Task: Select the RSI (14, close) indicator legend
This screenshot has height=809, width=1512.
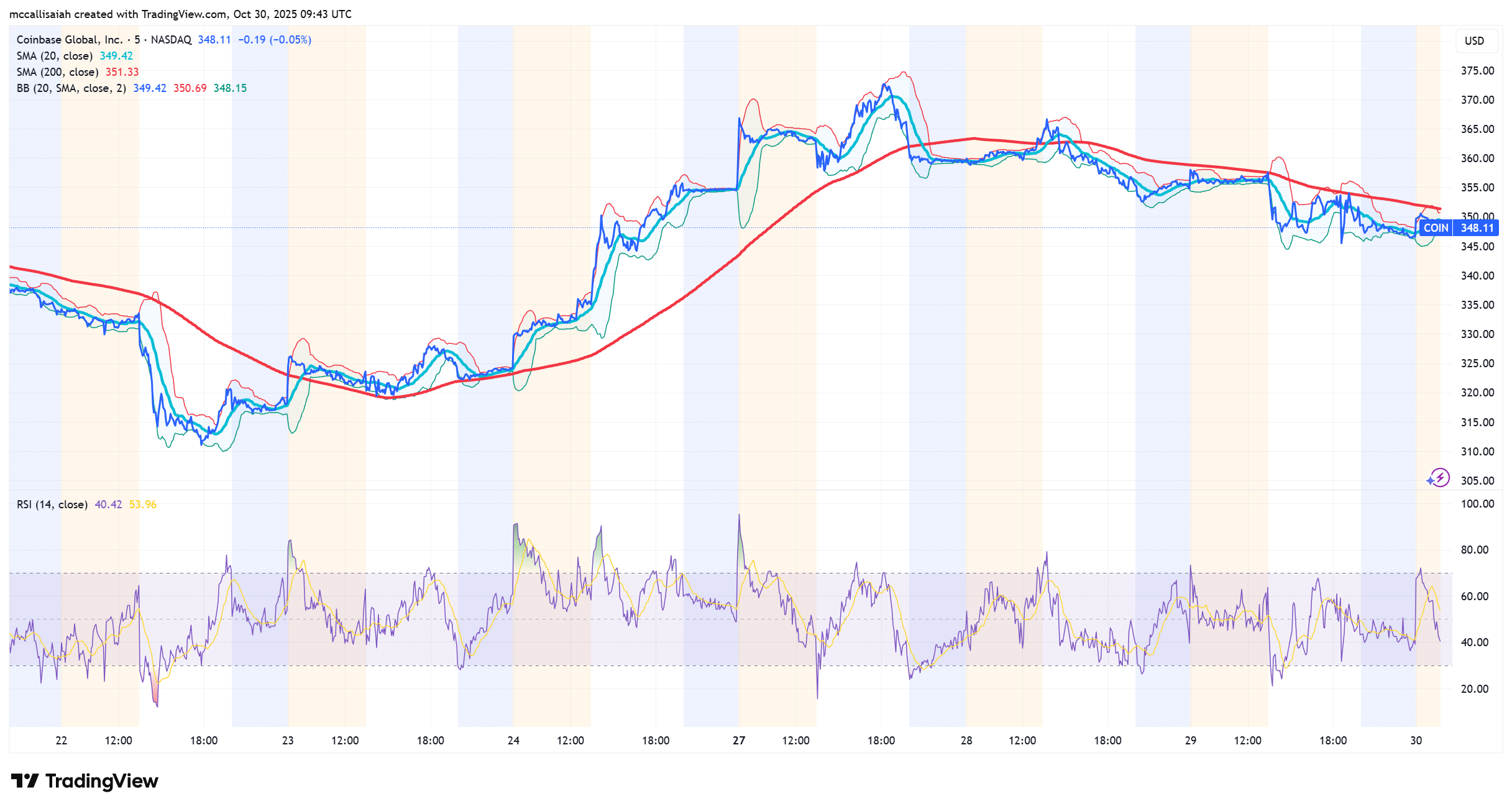Action: (x=52, y=505)
